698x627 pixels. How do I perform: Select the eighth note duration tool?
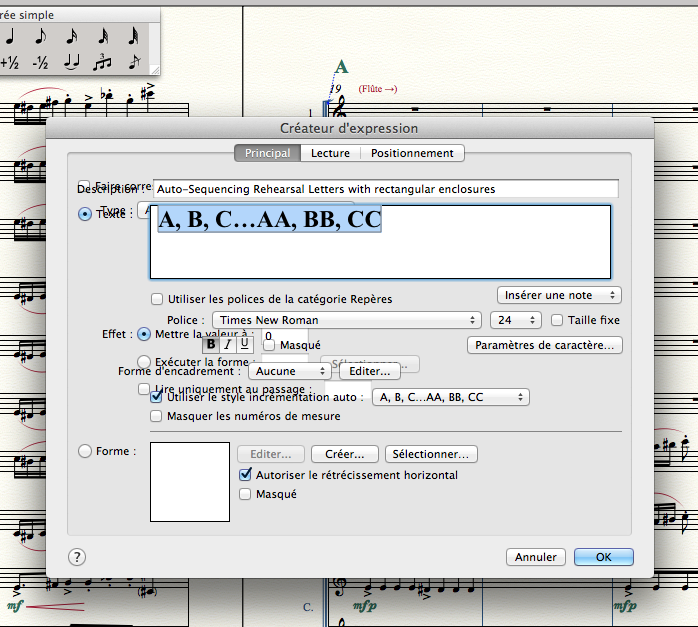click(41, 37)
